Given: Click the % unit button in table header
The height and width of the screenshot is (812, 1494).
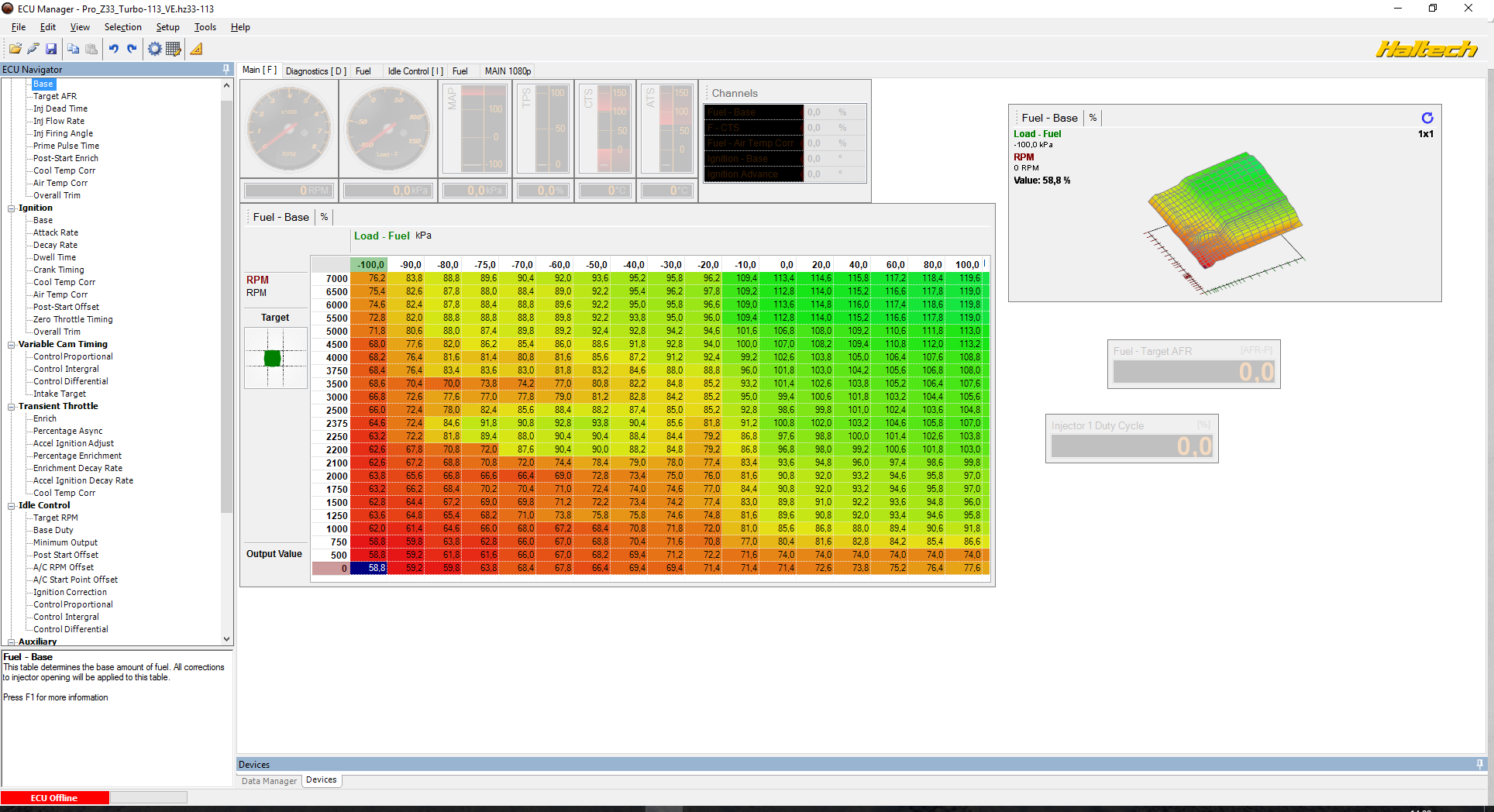Looking at the screenshot, I should 324,217.
